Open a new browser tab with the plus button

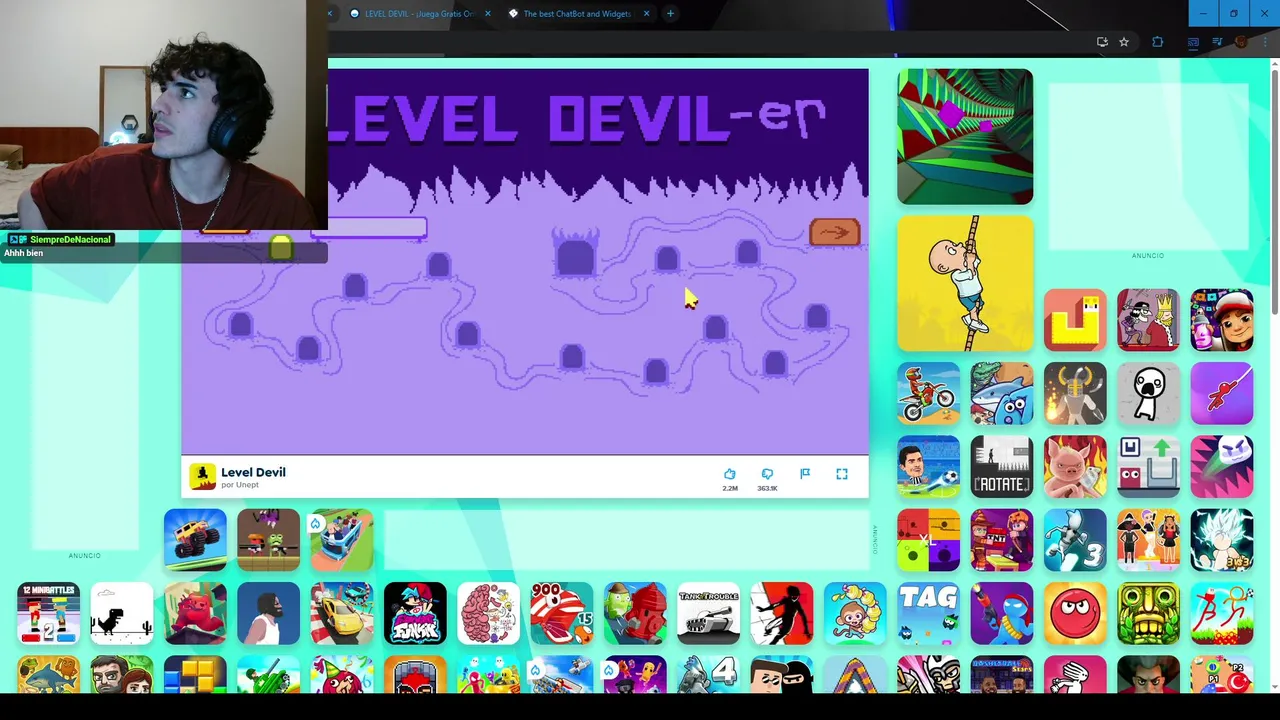pyautogui.click(x=670, y=14)
